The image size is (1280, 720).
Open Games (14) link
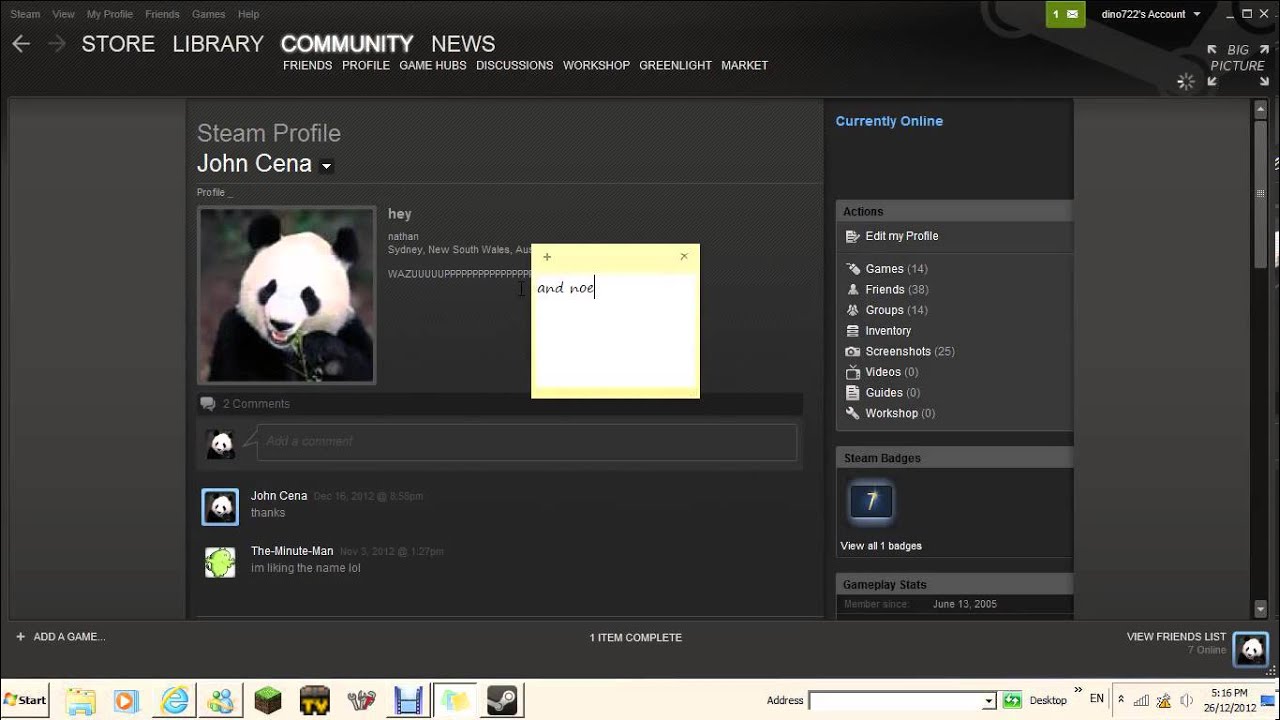click(896, 269)
